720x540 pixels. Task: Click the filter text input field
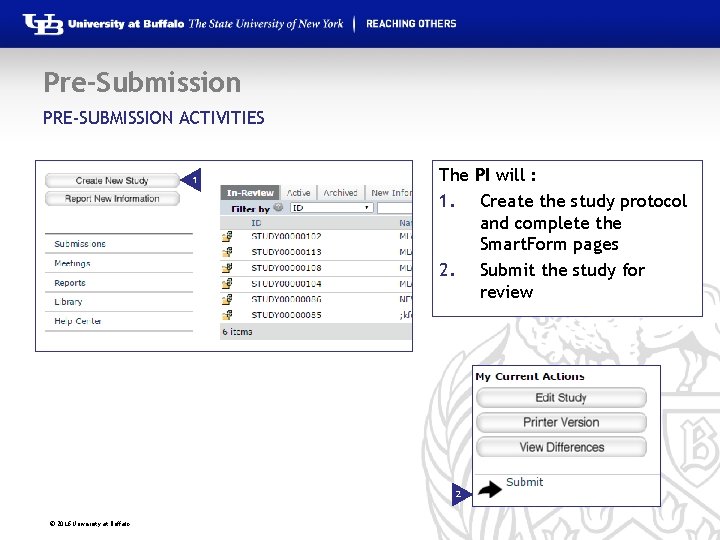(x=394, y=208)
